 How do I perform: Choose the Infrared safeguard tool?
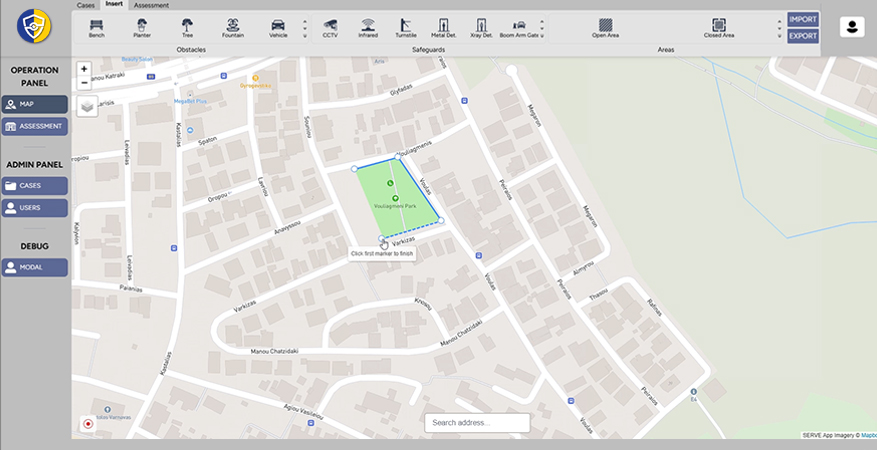click(x=368, y=27)
